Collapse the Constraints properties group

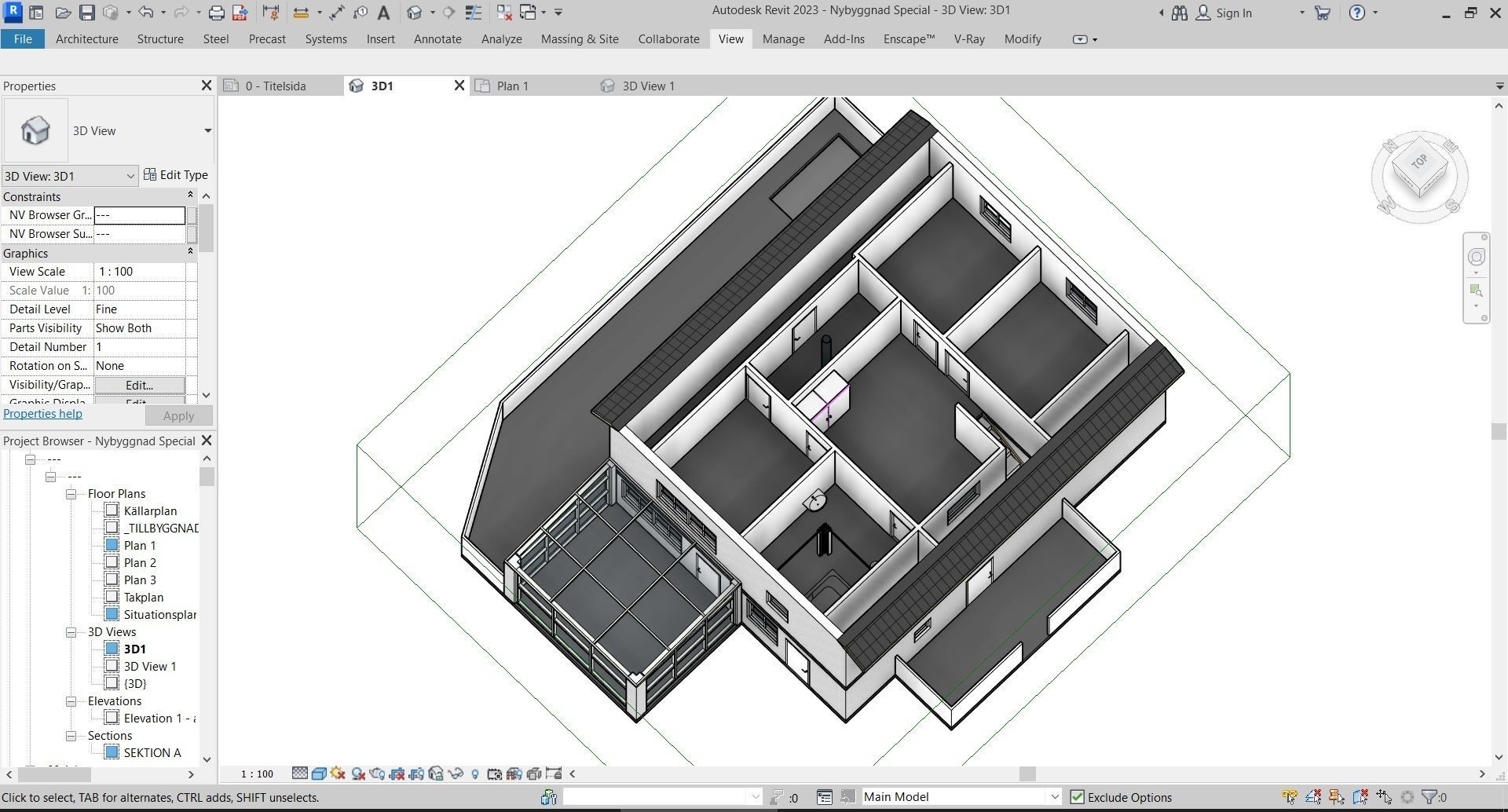[190, 196]
